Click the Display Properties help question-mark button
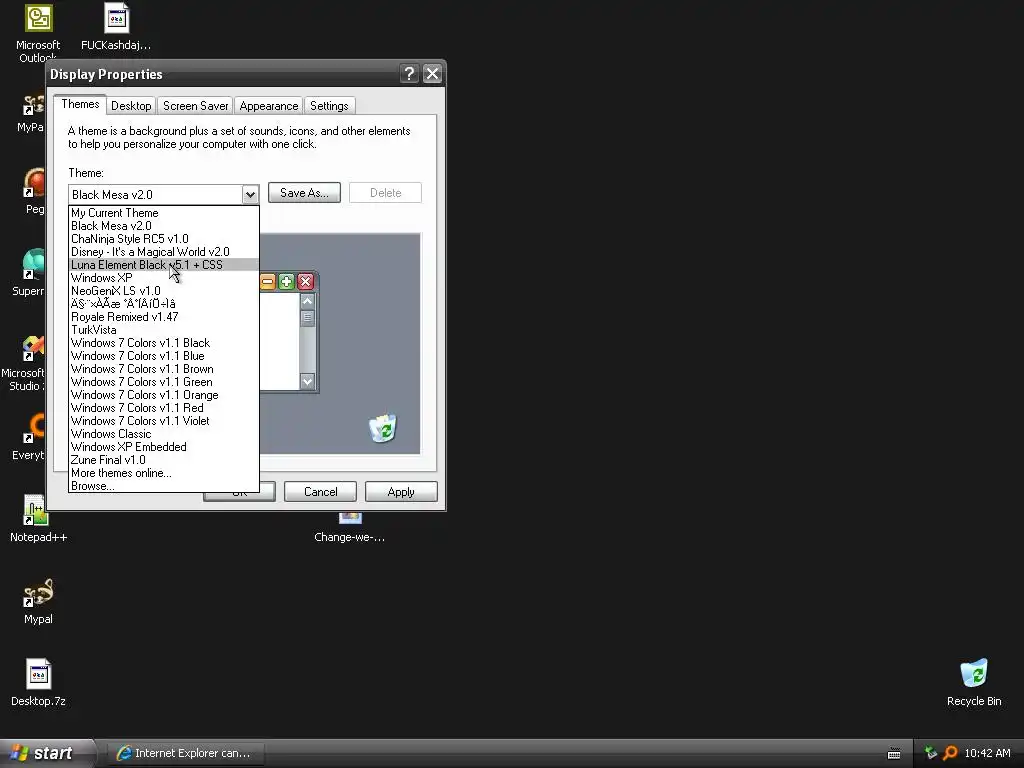The width and height of the screenshot is (1024, 768). [x=409, y=74]
